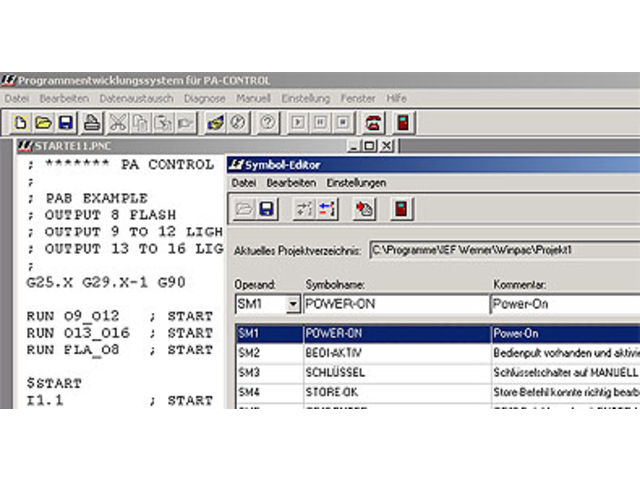Open the Datenaustausch menu
Image resolution: width=640 pixels, height=480 pixels.
coord(136,99)
